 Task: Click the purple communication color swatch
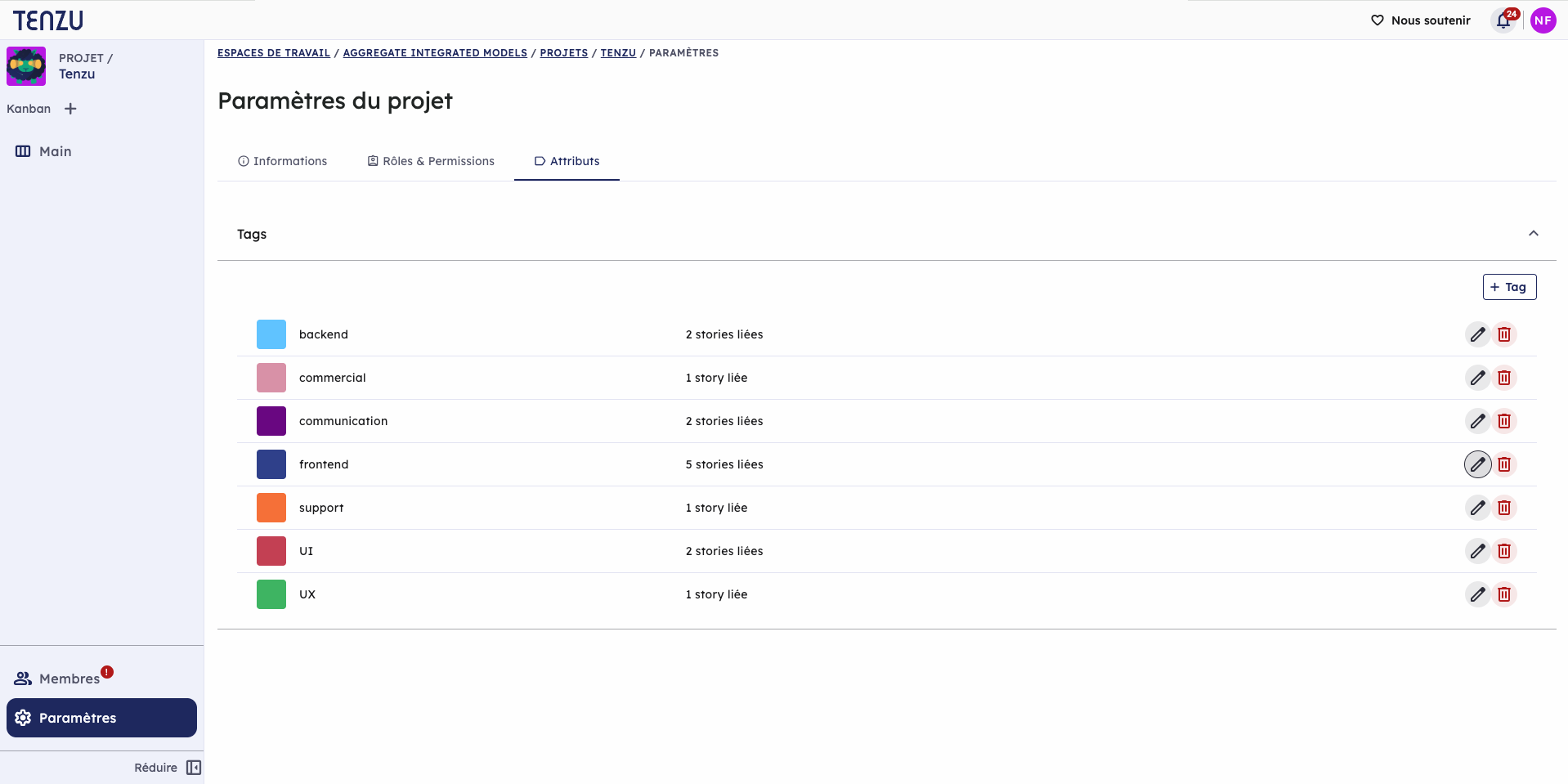[x=271, y=421]
